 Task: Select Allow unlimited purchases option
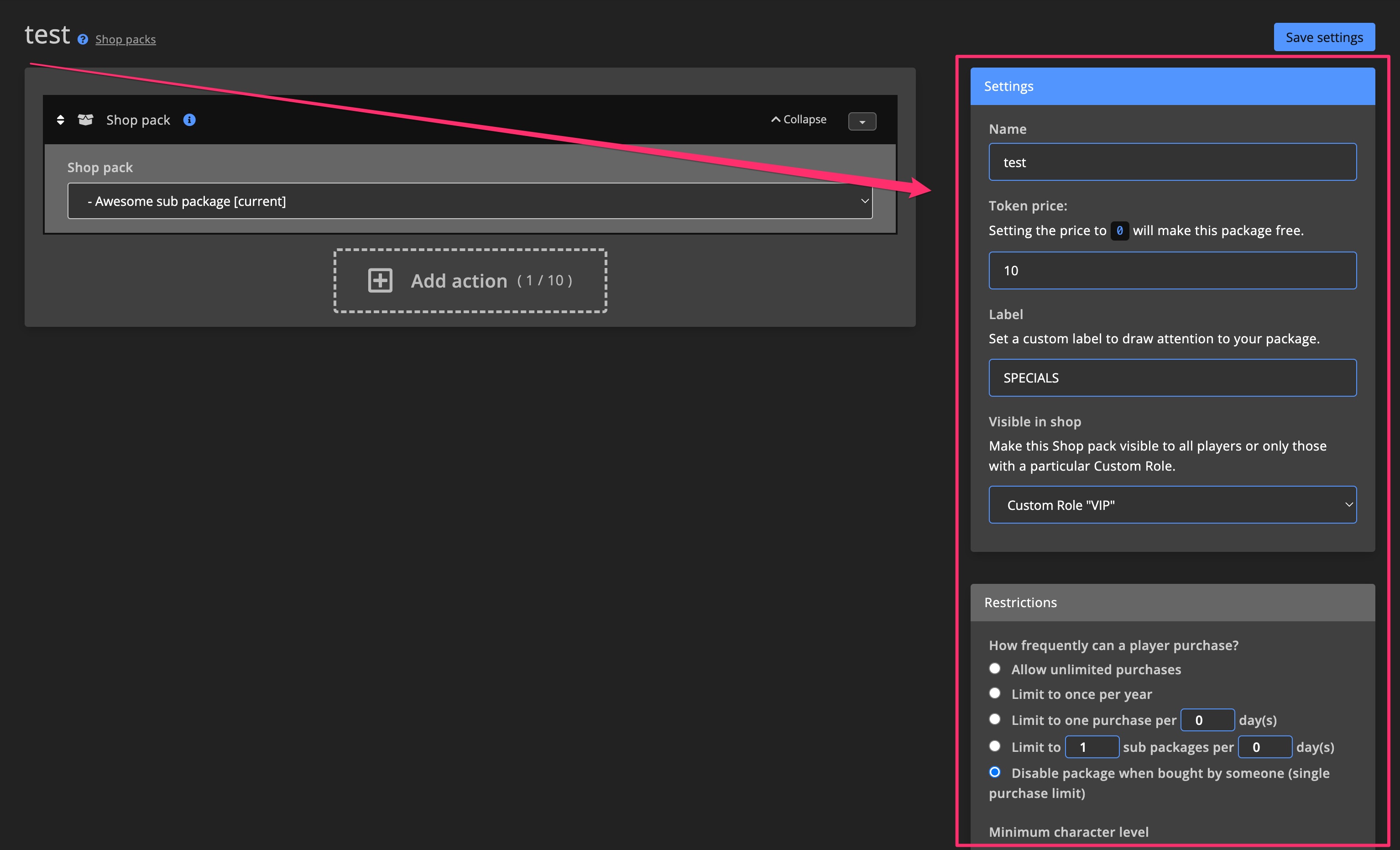(x=995, y=669)
